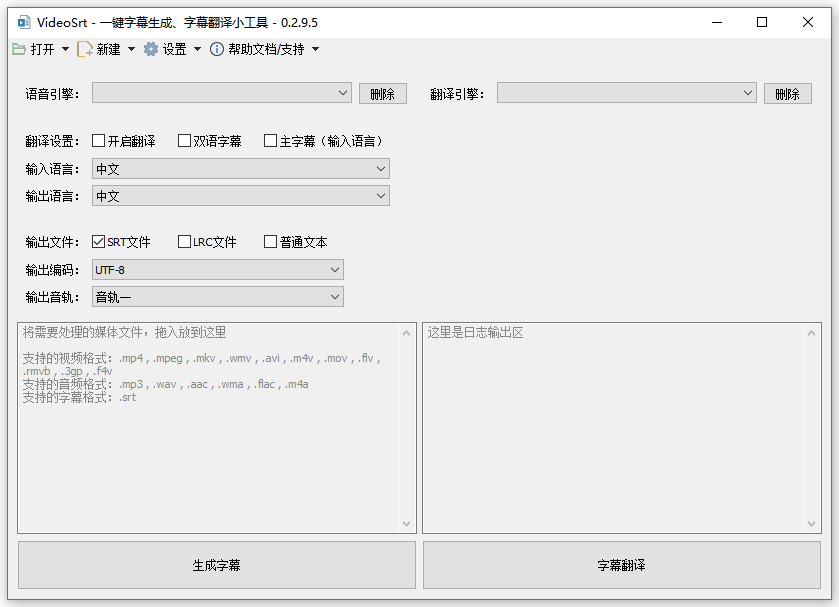Click the 字幕翻译 button
Image resolution: width=839 pixels, height=607 pixels.
(x=621, y=566)
